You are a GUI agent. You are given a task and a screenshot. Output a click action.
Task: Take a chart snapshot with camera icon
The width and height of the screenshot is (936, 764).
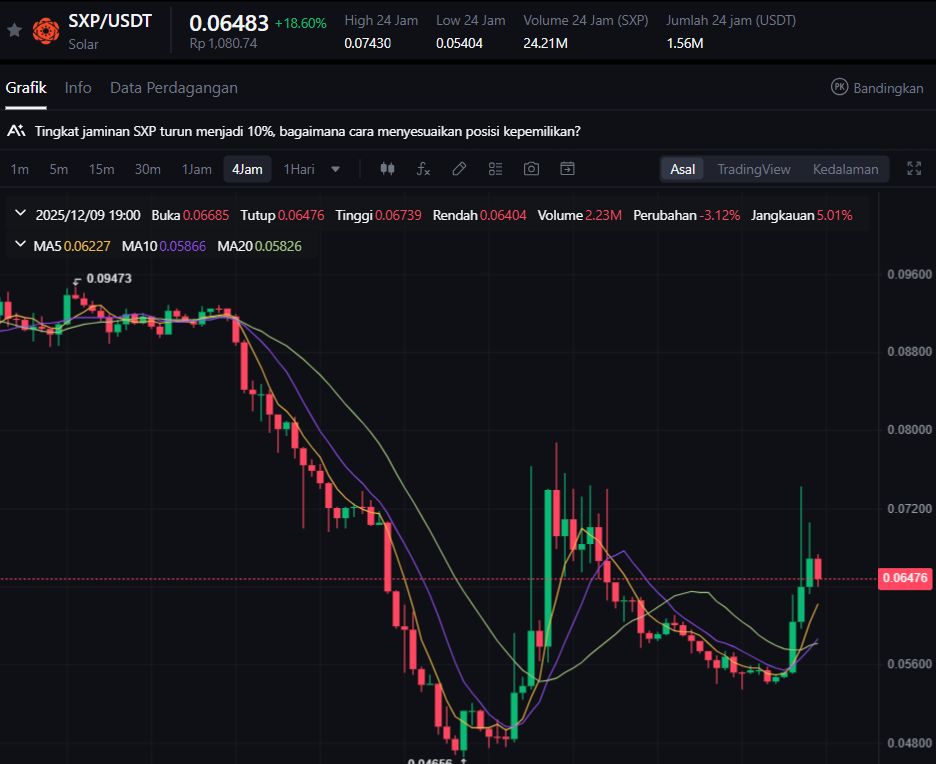tap(531, 169)
